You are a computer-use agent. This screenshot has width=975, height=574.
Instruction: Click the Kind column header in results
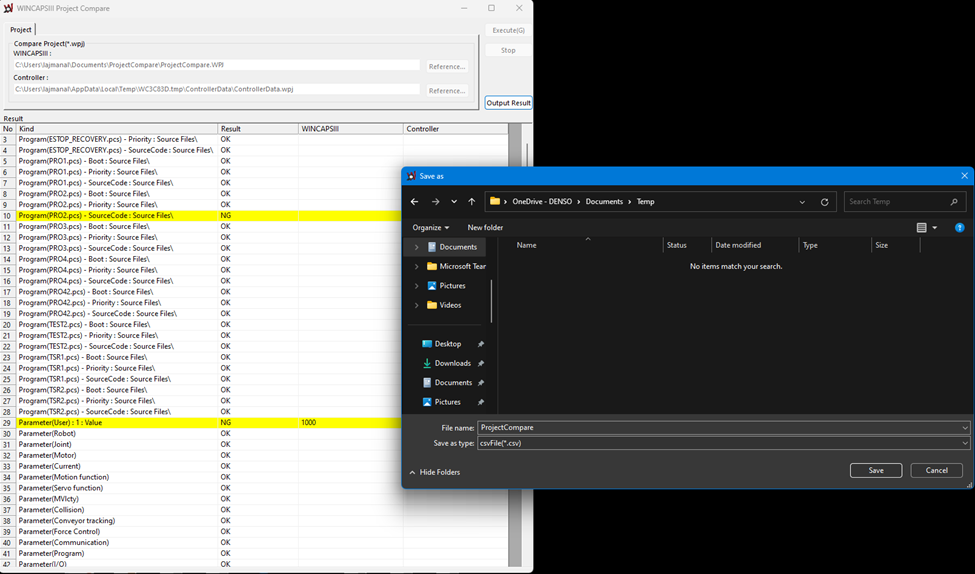pyautogui.click(x=117, y=129)
